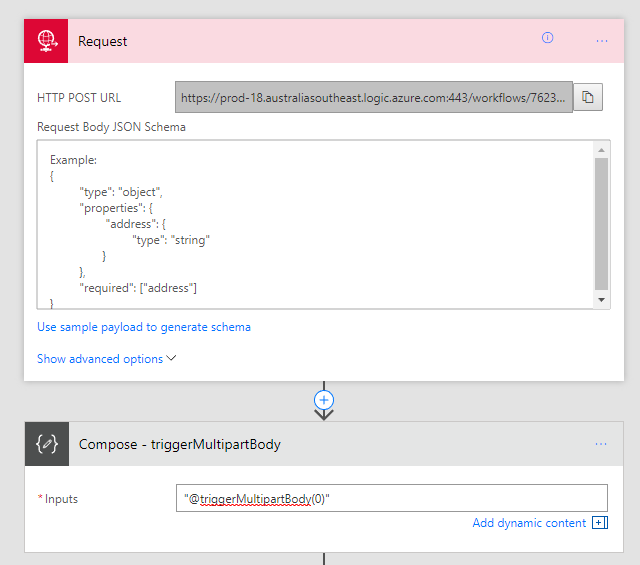The height and width of the screenshot is (565, 640).
Task: Click the plus icon beside Add dynamic content
Action: 599,523
